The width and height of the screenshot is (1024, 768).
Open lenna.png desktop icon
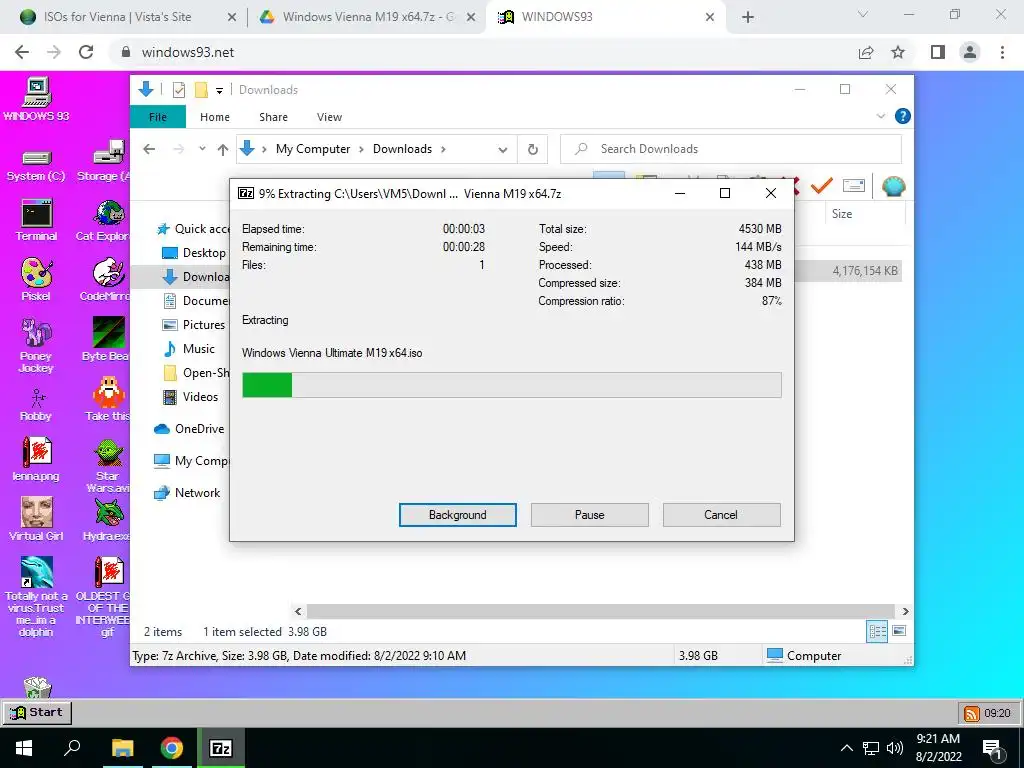(x=36, y=458)
